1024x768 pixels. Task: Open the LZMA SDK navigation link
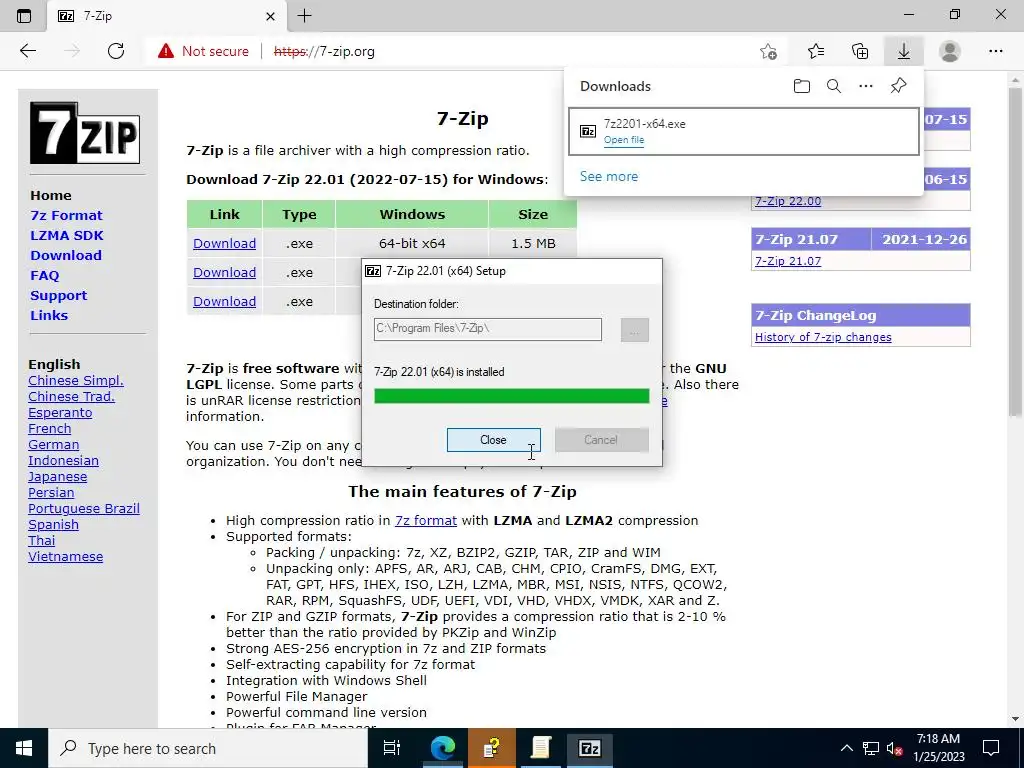pyautogui.click(x=67, y=235)
